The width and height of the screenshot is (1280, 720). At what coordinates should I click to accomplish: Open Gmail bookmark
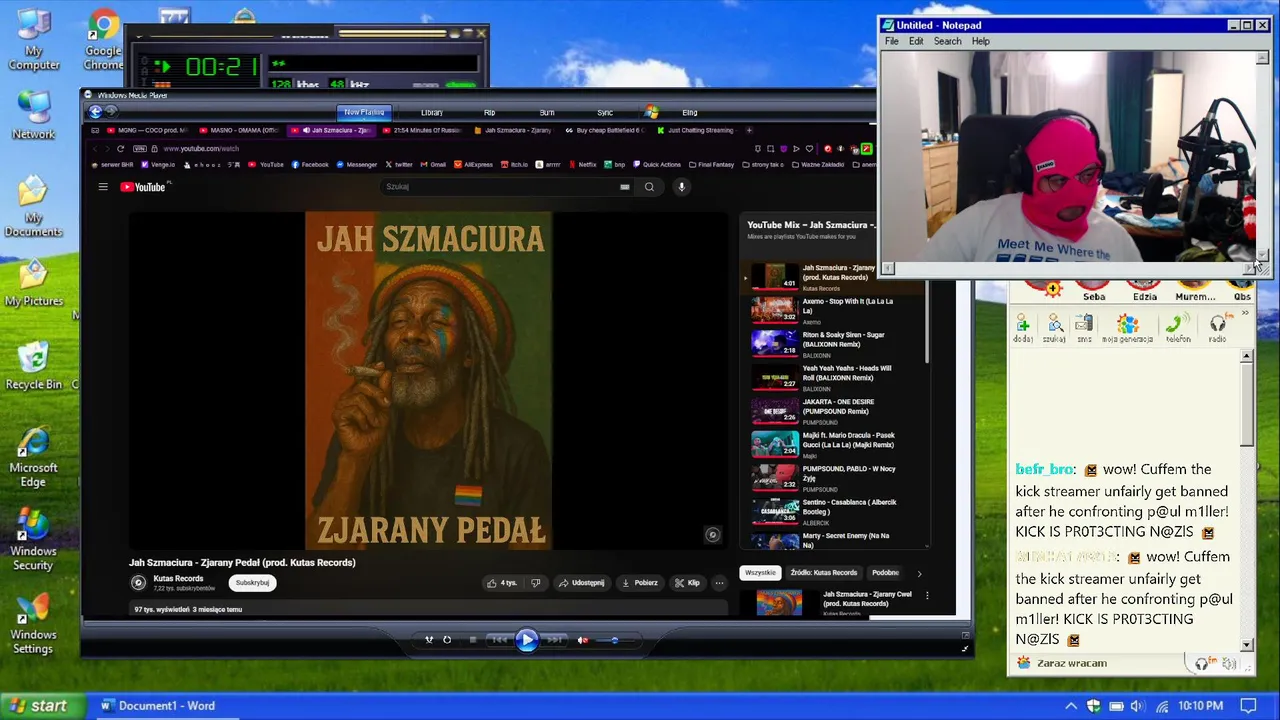(x=434, y=165)
